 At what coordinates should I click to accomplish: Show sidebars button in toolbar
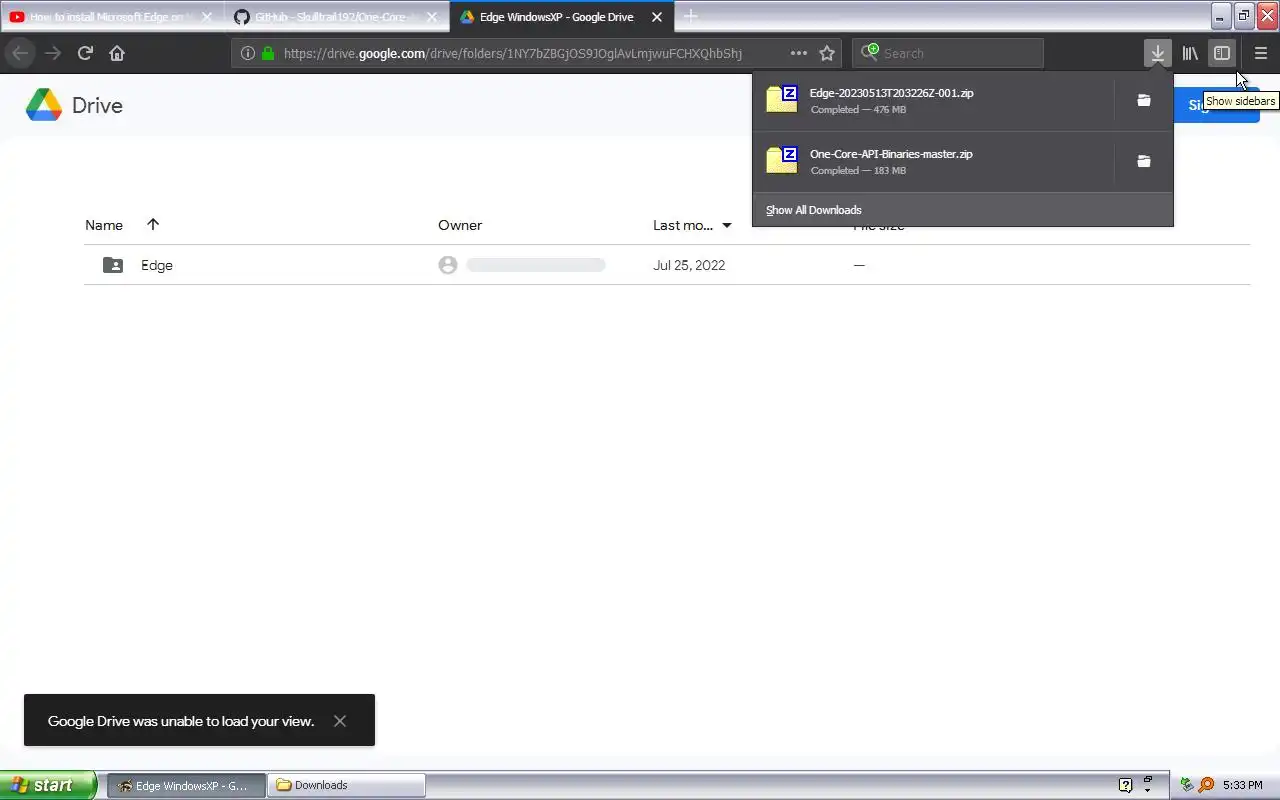point(1222,53)
